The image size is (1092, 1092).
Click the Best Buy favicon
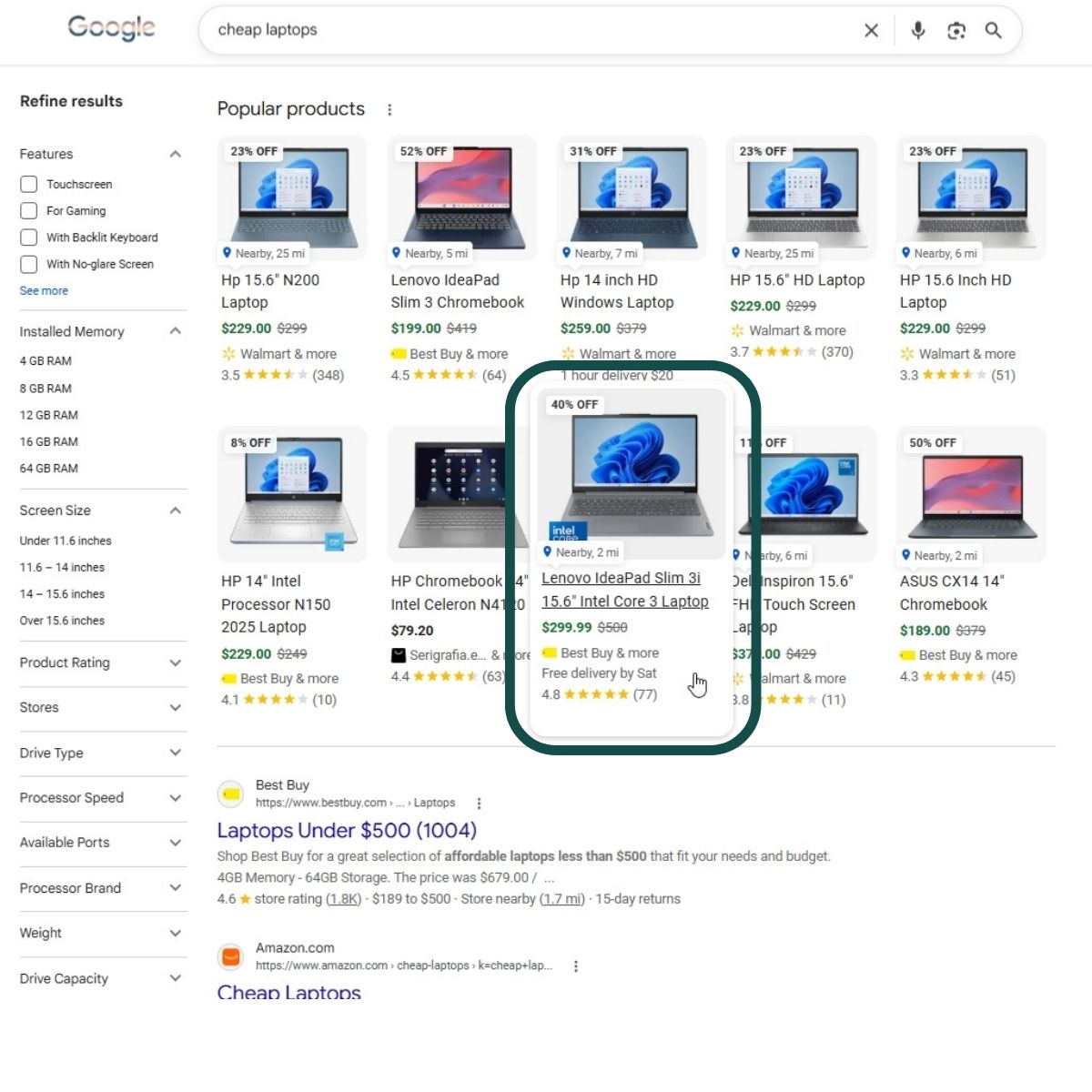pyautogui.click(x=231, y=794)
